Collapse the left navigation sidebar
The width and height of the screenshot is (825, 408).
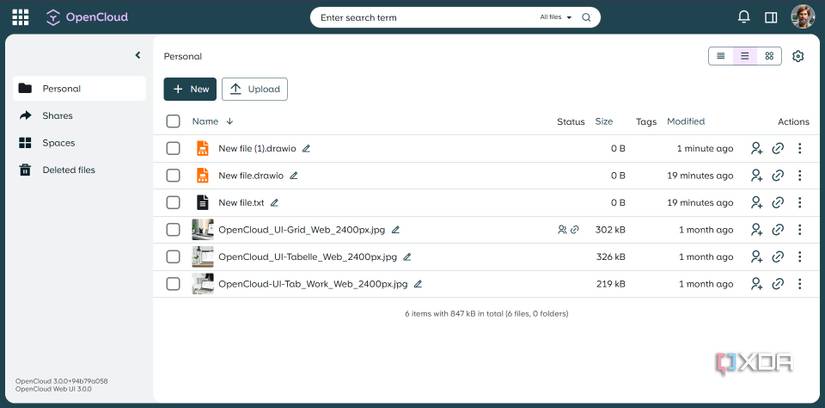tap(138, 55)
